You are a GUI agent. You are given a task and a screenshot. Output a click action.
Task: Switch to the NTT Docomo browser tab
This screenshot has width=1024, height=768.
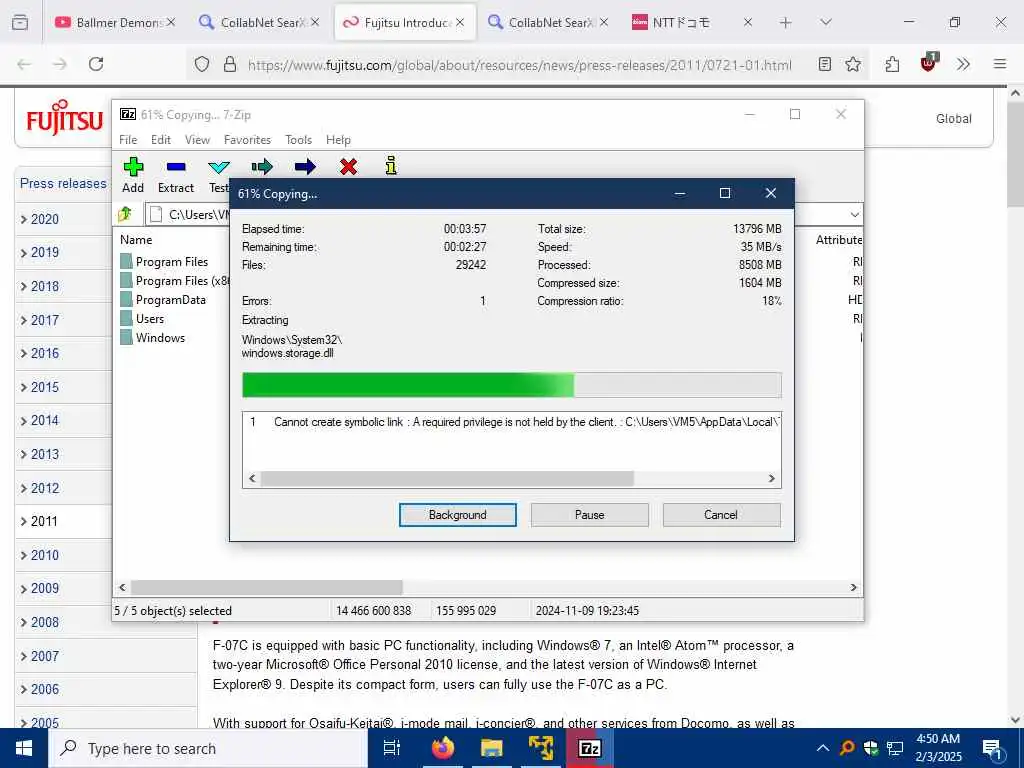pyautogui.click(x=692, y=23)
